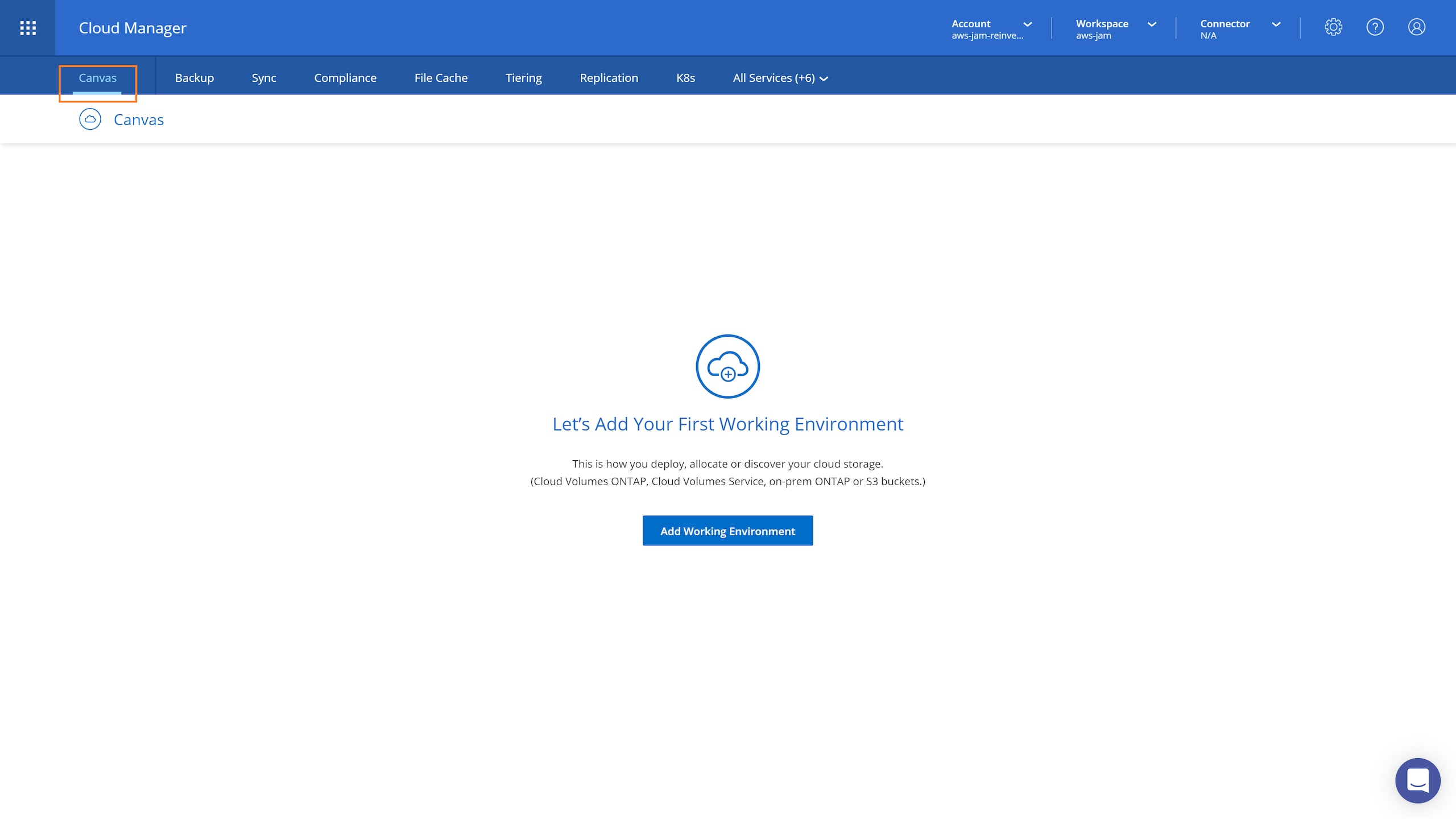Open the Tiering tab
This screenshot has width=1456, height=819.
523,78
